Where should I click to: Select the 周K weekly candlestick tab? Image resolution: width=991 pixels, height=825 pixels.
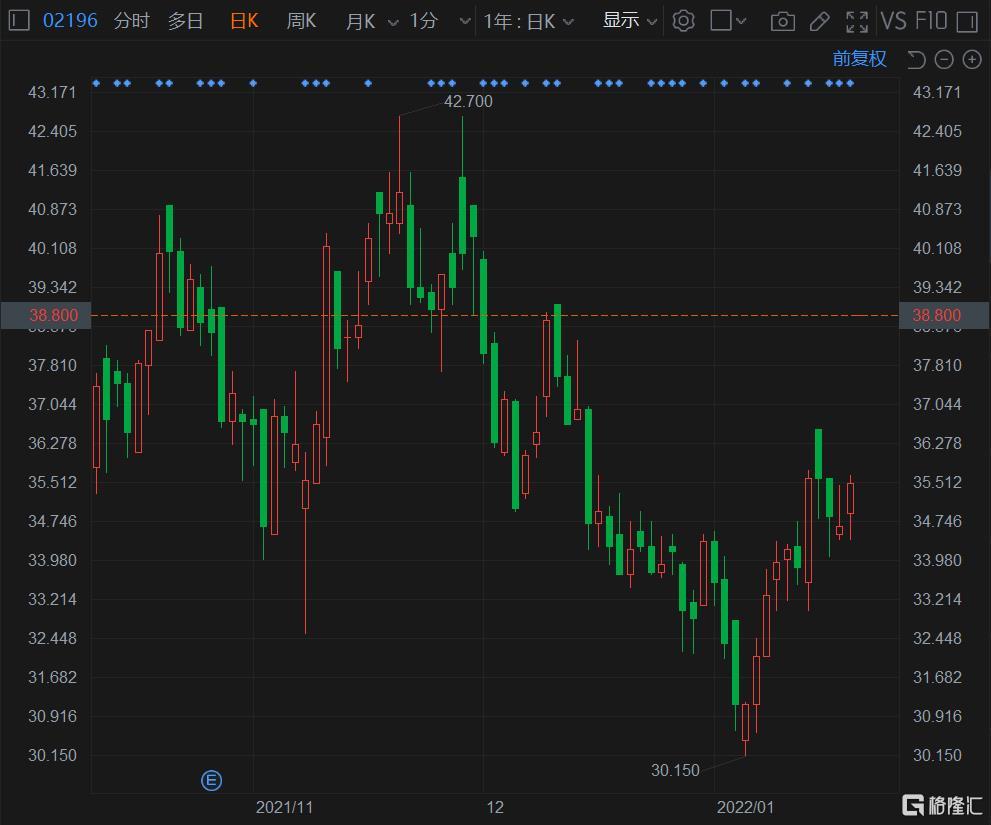click(301, 21)
